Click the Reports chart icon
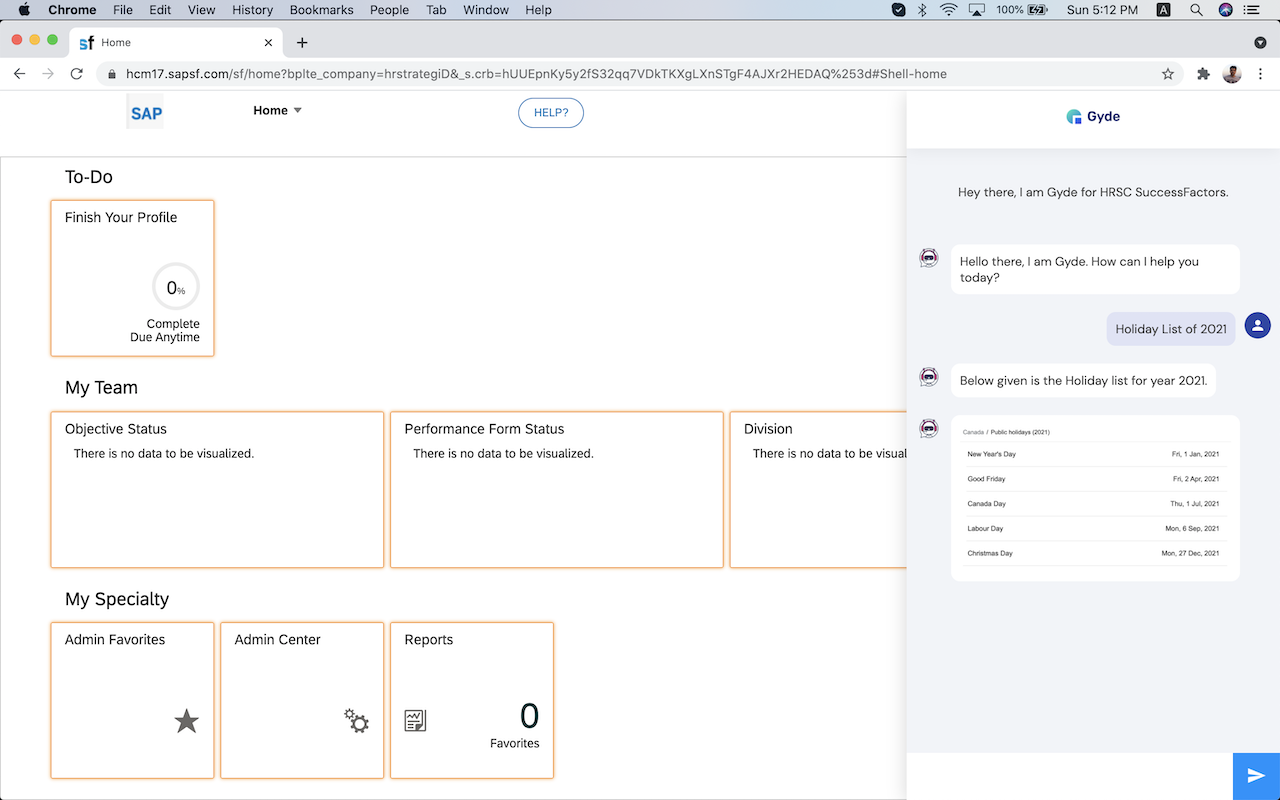 click(x=415, y=720)
